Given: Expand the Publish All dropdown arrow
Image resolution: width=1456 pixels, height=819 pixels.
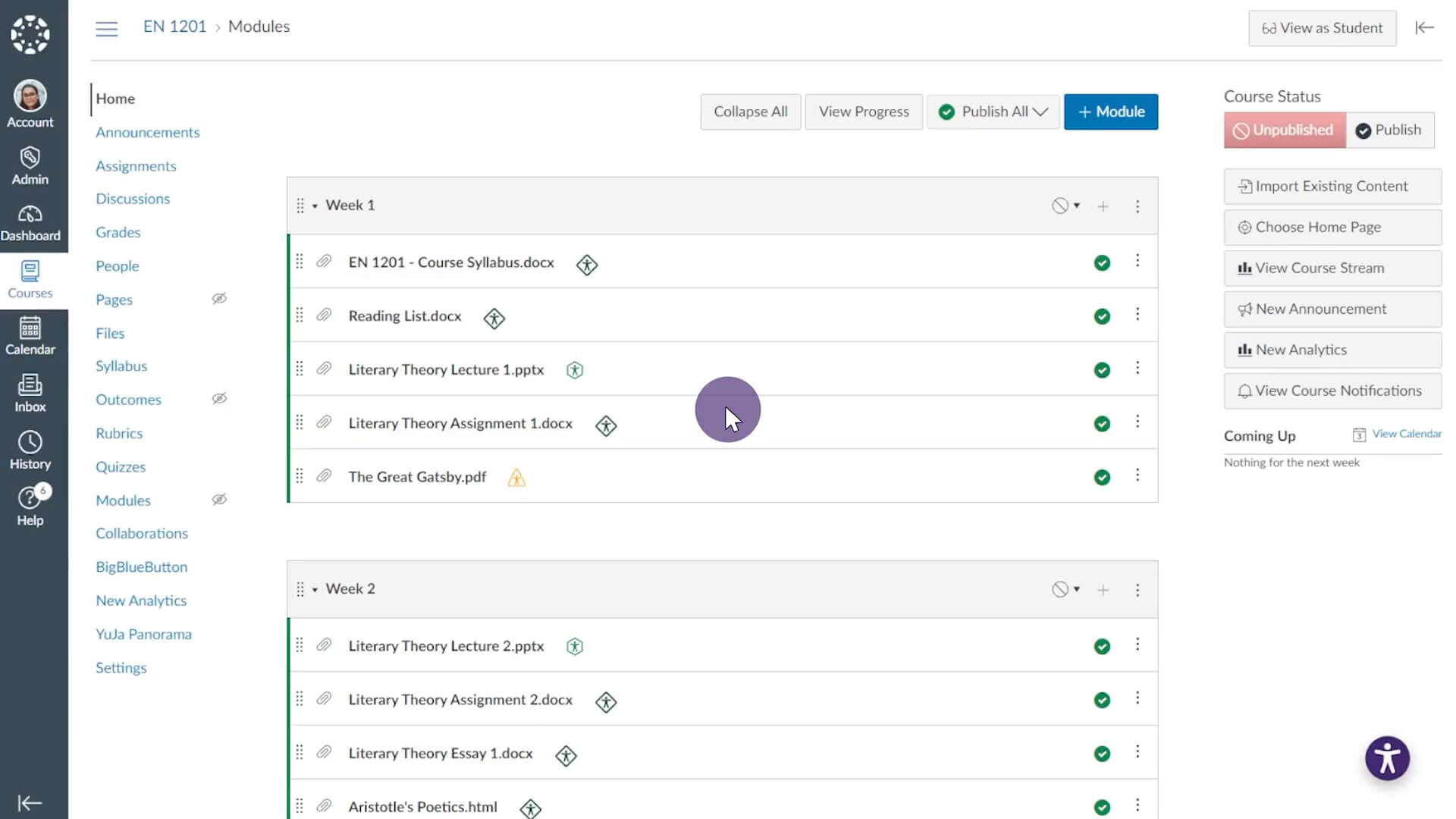Looking at the screenshot, I should pyautogui.click(x=1041, y=111).
